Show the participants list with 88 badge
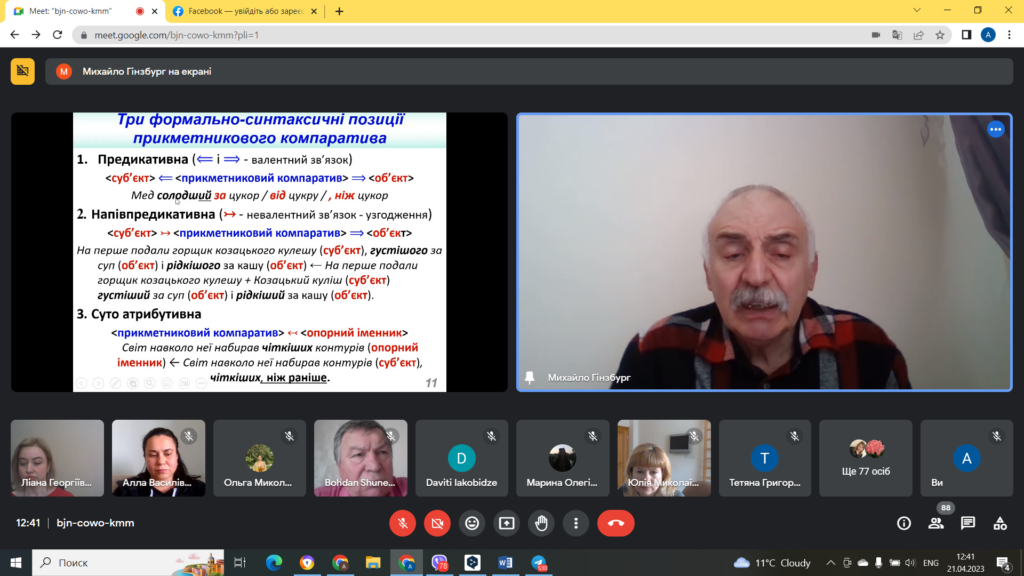This screenshot has height=576, width=1024. coord(936,523)
